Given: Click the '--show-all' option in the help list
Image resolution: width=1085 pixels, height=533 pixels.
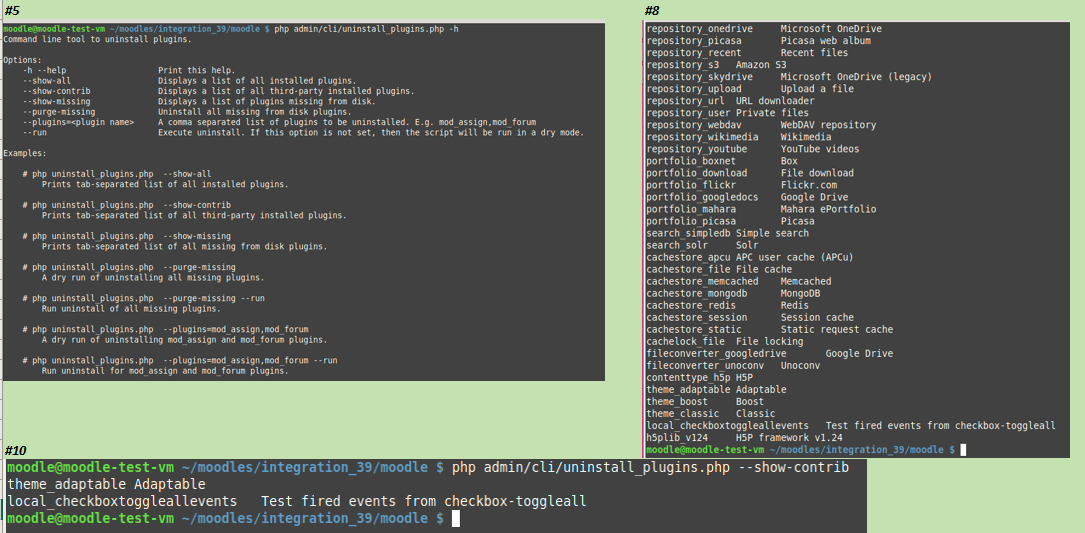Looking at the screenshot, I should 46,81.
